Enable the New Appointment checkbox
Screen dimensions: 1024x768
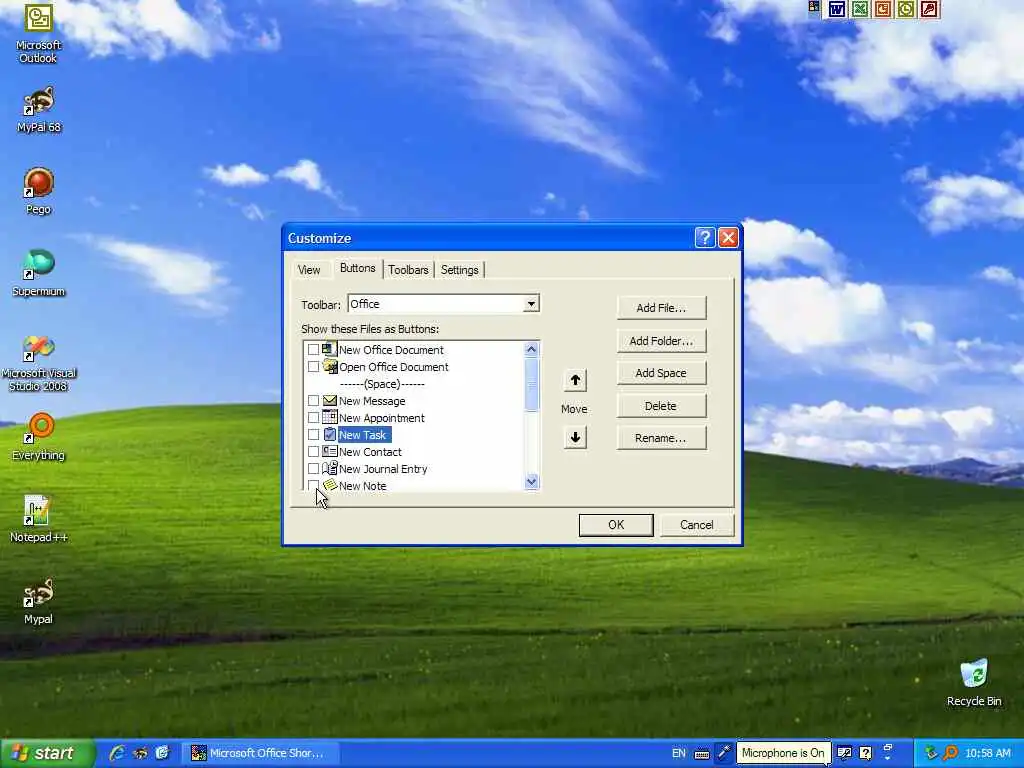313,418
